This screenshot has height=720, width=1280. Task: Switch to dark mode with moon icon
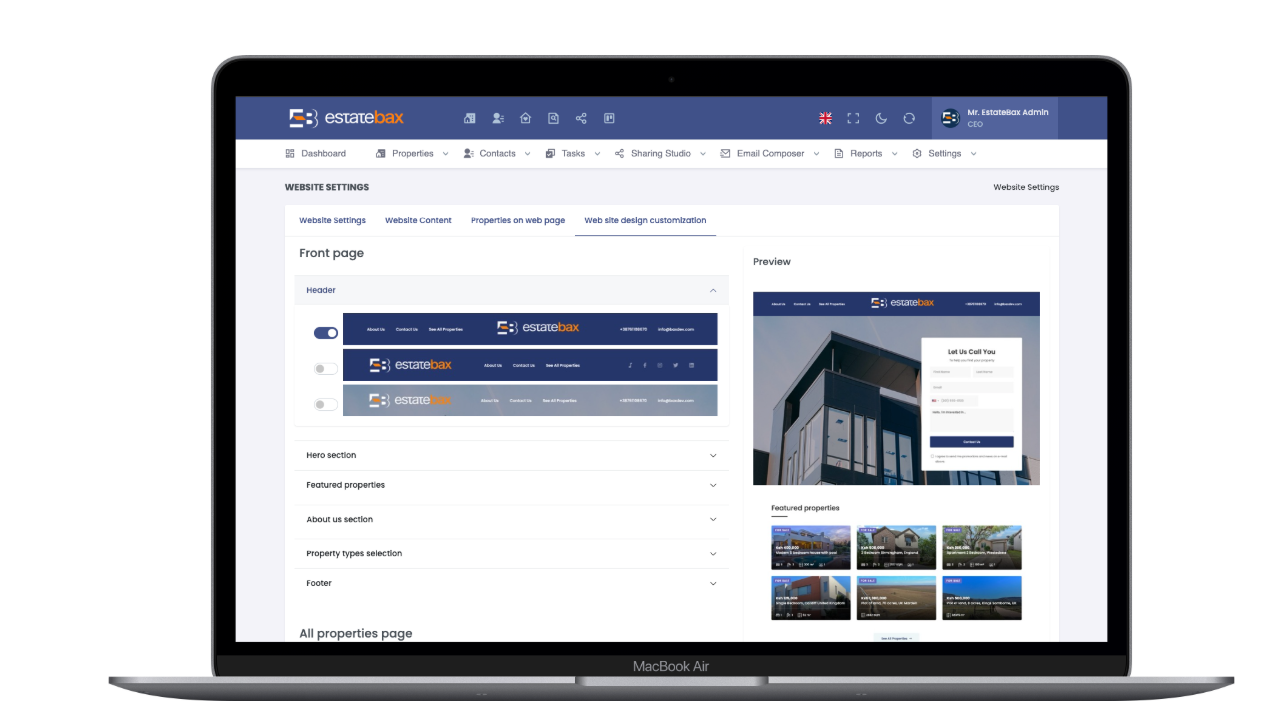(x=881, y=118)
